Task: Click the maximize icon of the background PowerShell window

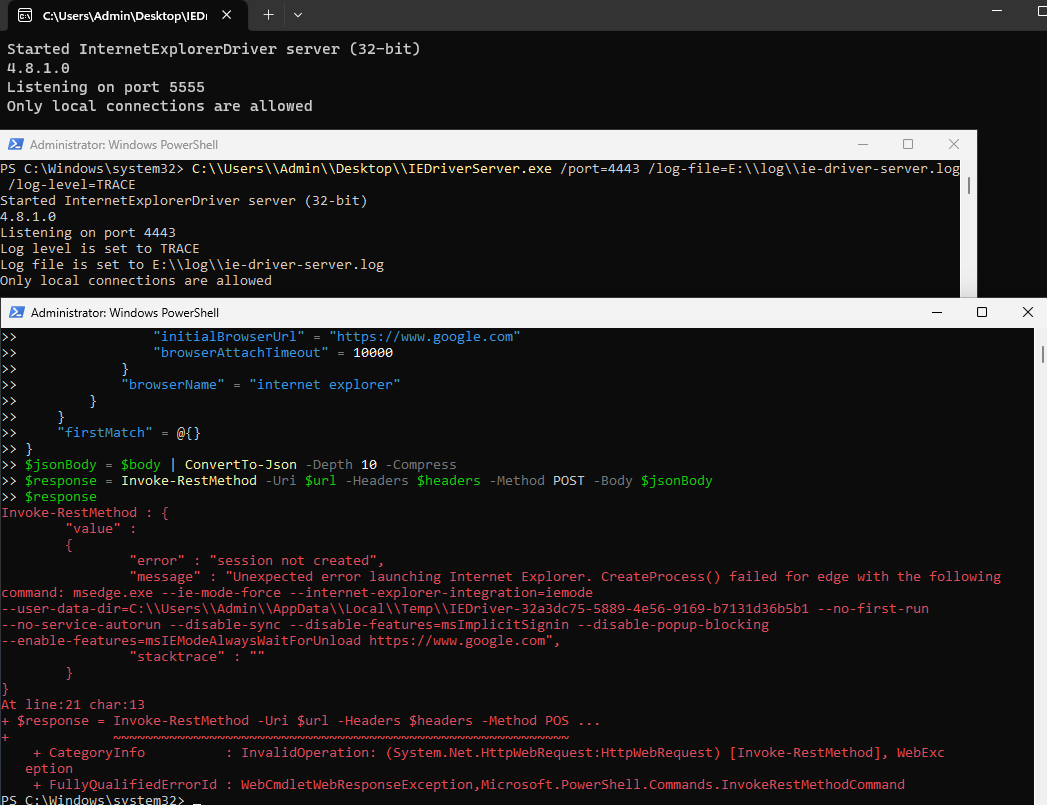Action: click(x=908, y=144)
